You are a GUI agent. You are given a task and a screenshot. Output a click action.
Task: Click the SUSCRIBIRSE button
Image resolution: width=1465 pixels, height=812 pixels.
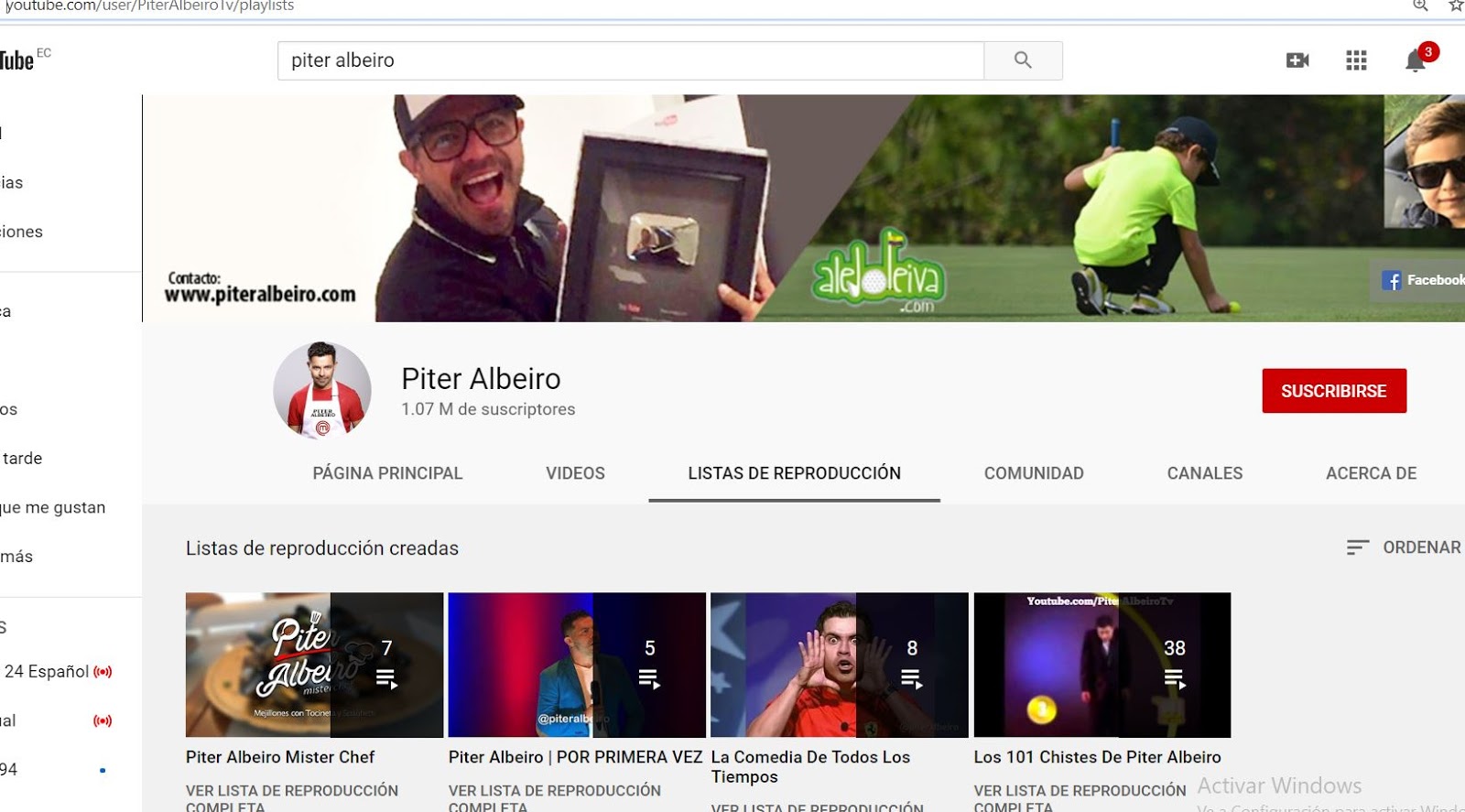point(1334,391)
